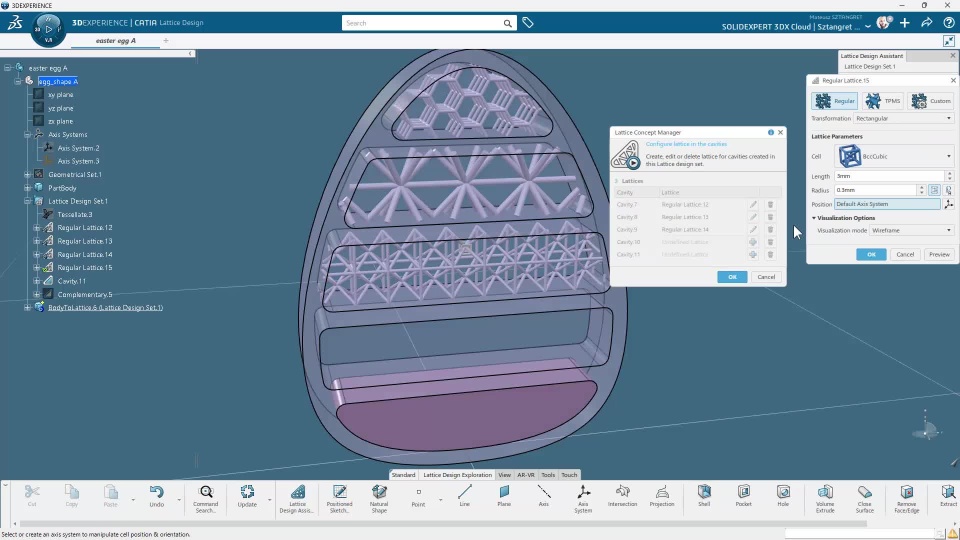Open the user account dropdown arrow
The width and height of the screenshot is (960, 540).
pyautogui.click(x=868, y=27)
